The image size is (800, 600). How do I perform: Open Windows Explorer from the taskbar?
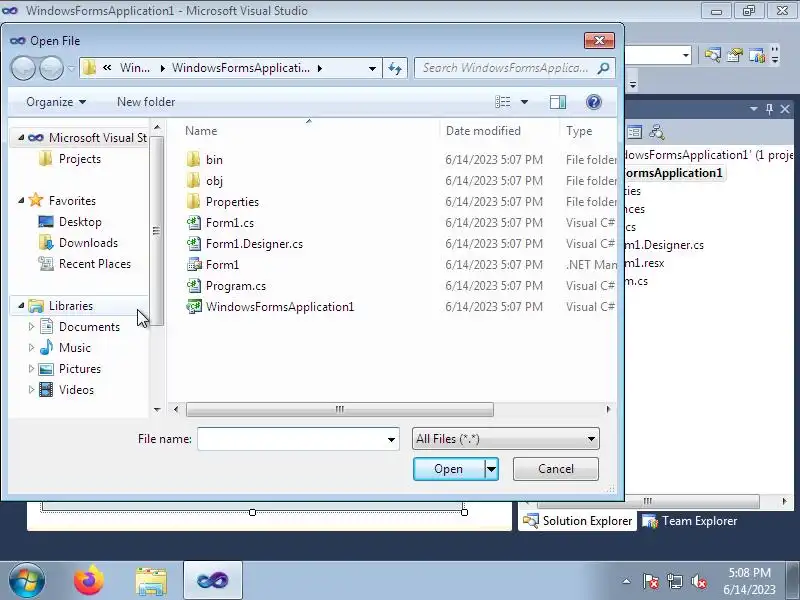pos(151,582)
